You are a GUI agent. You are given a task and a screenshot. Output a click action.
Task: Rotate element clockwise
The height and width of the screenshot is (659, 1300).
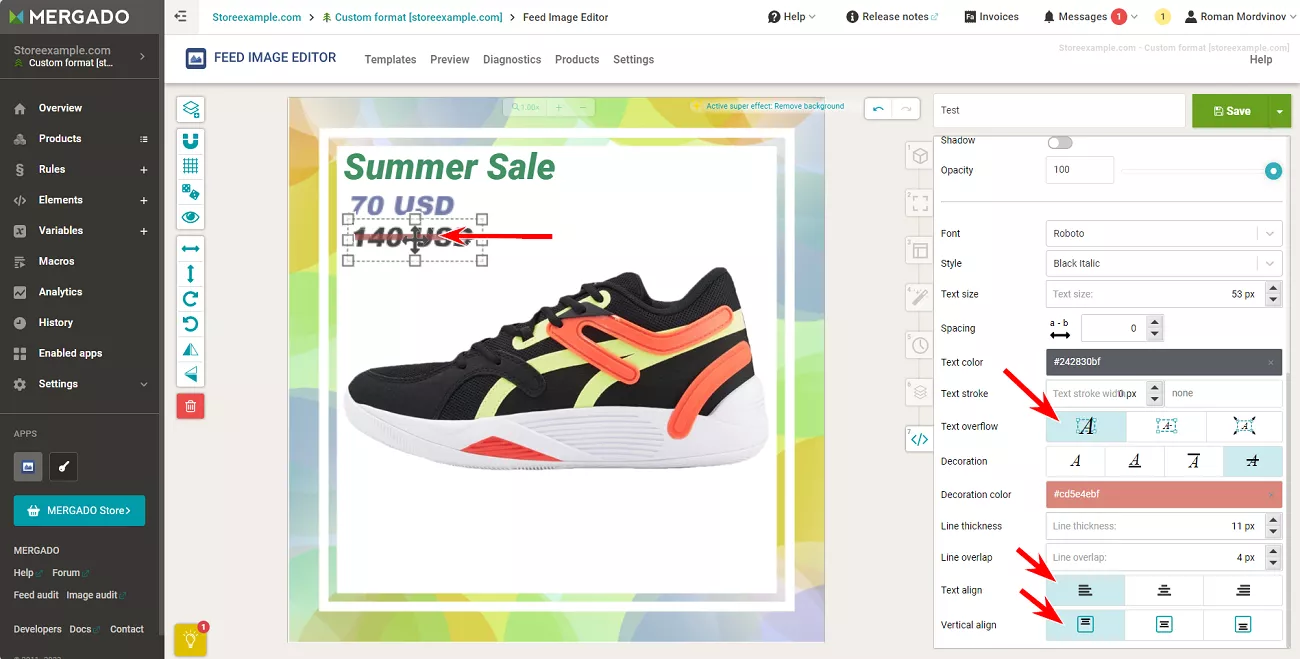pyautogui.click(x=190, y=298)
